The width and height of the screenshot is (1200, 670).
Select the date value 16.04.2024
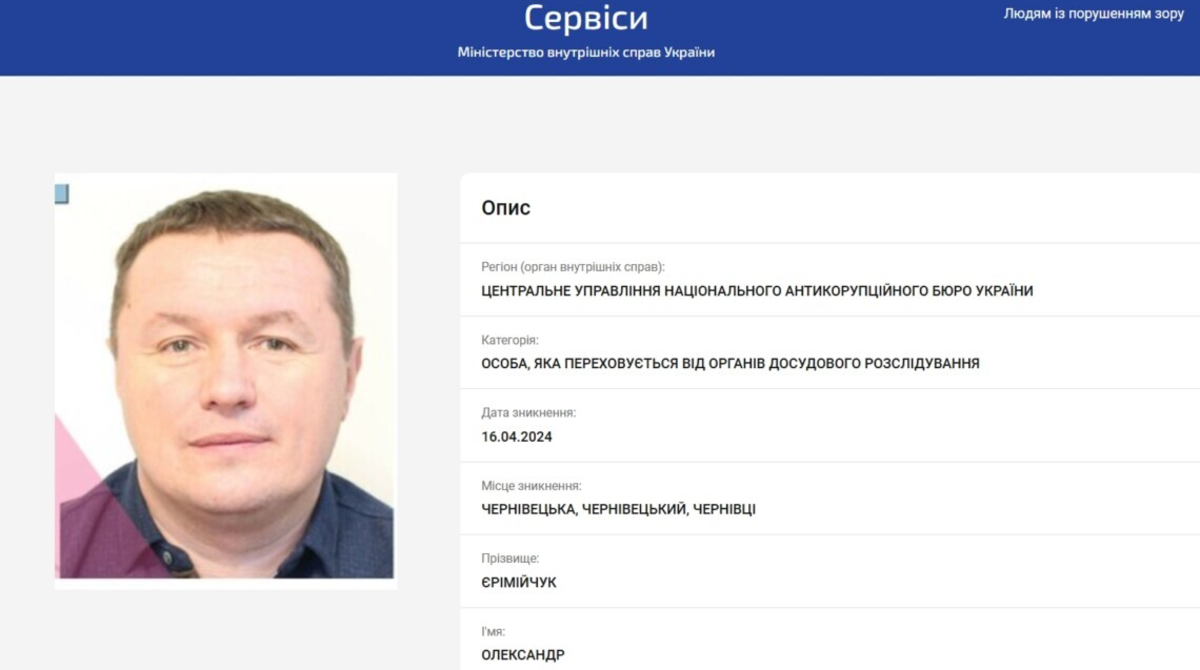517,437
